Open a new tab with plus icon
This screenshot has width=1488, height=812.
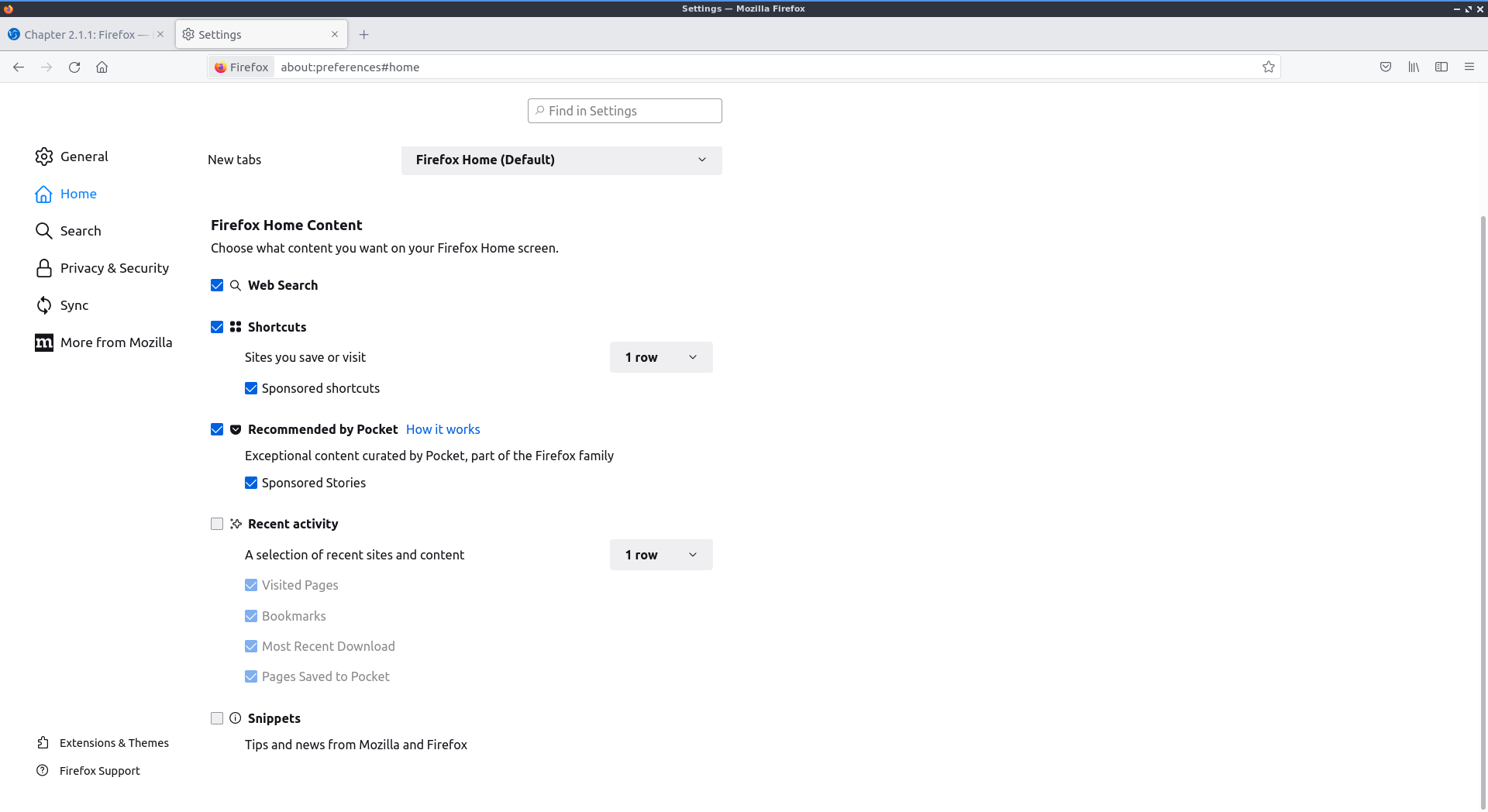tap(364, 35)
